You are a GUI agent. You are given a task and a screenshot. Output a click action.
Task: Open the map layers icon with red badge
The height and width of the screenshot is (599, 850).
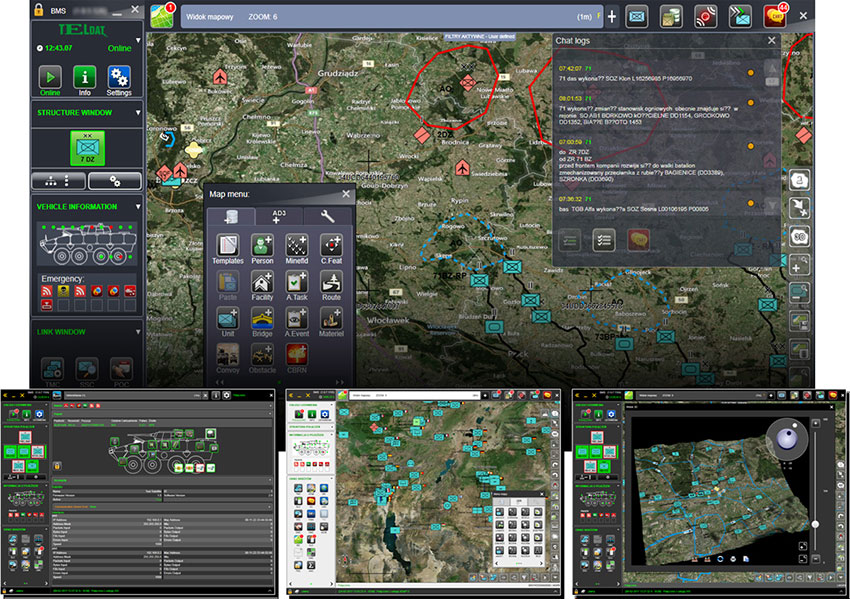162,16
